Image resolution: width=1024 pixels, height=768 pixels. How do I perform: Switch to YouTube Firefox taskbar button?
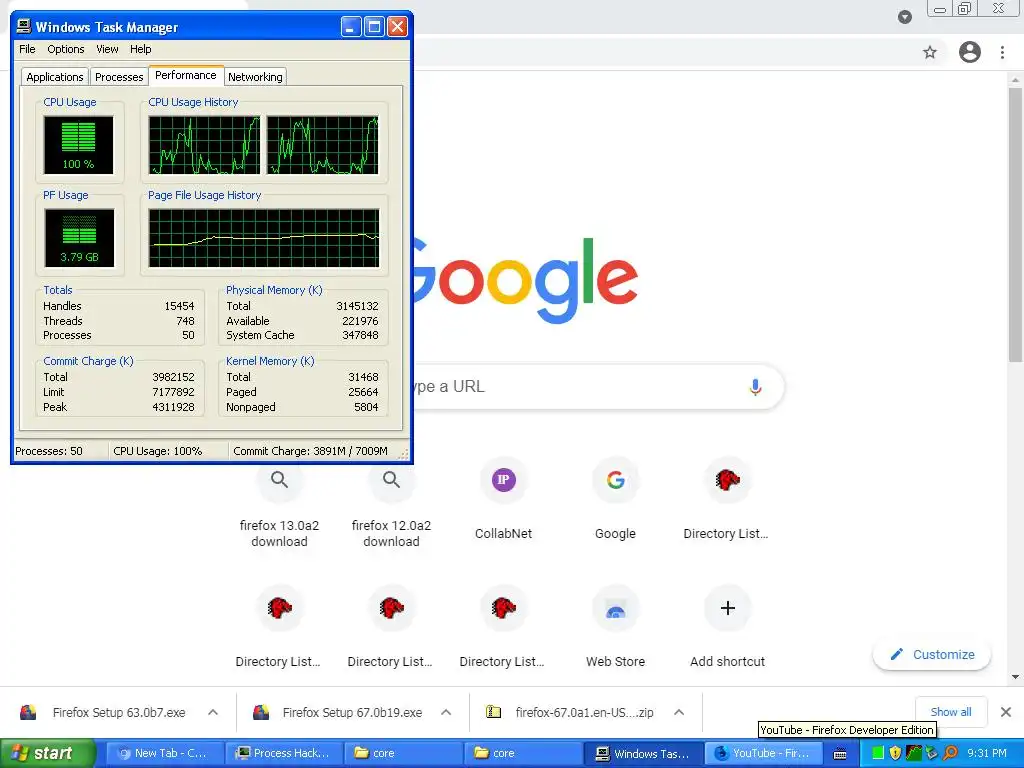click(763, 753)
